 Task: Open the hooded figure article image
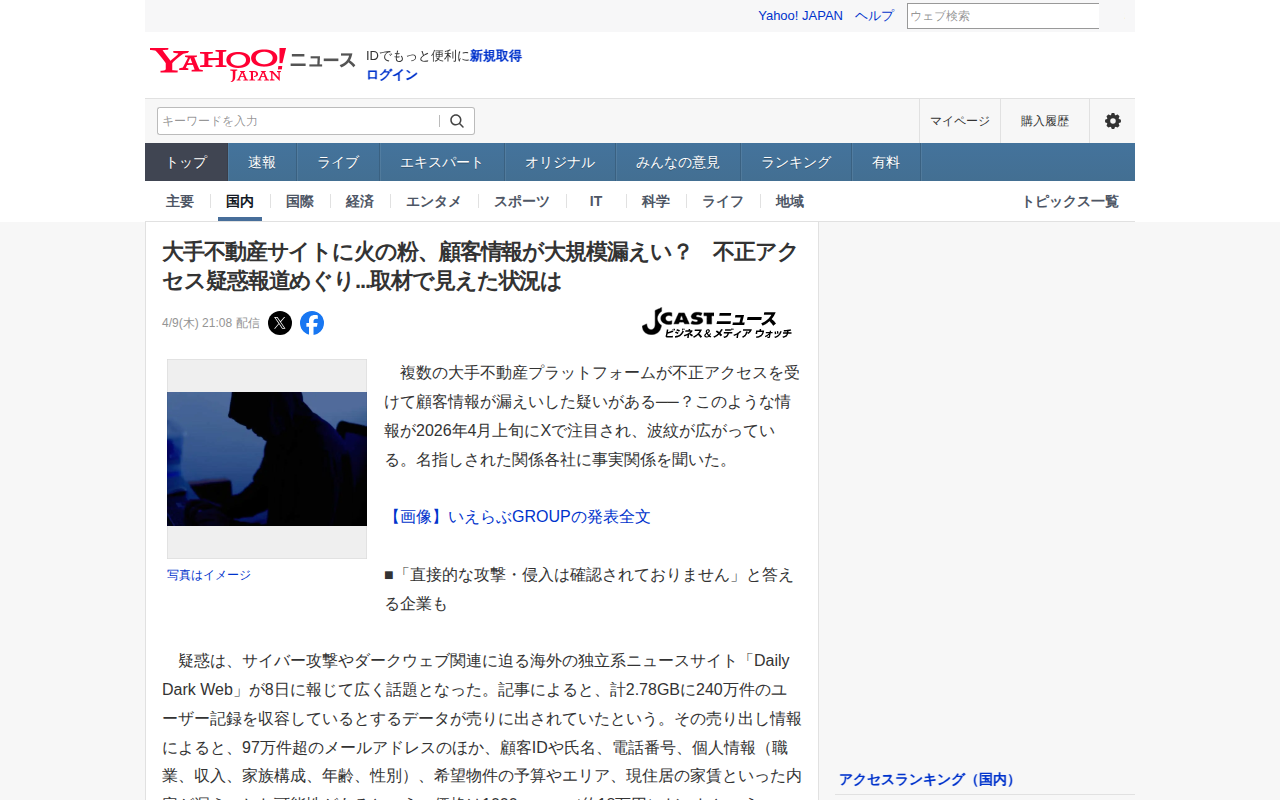click(267, 459)
